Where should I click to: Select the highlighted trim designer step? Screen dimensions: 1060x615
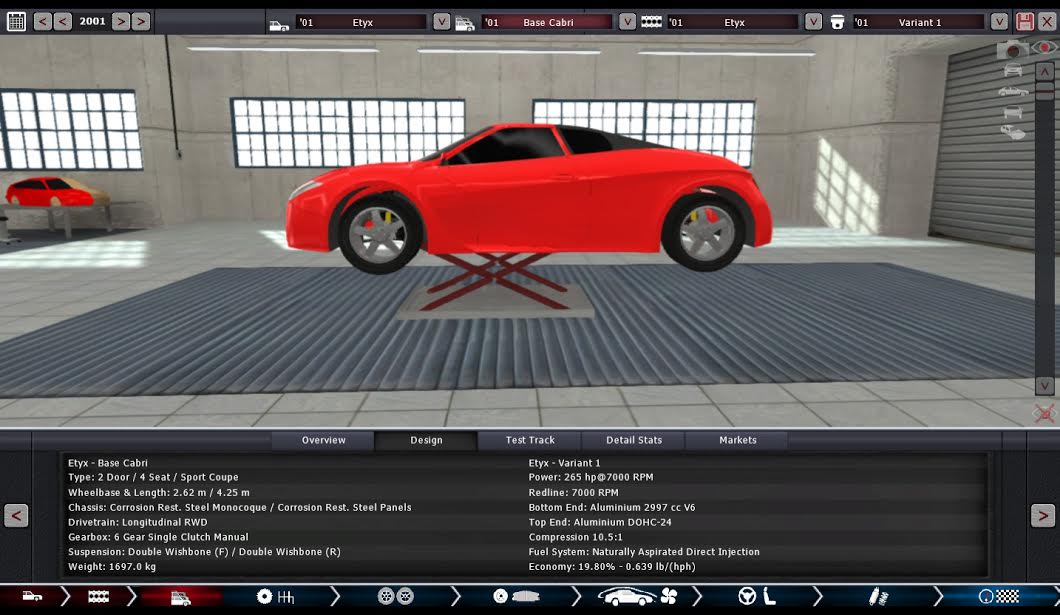click(x=180, y=597)
